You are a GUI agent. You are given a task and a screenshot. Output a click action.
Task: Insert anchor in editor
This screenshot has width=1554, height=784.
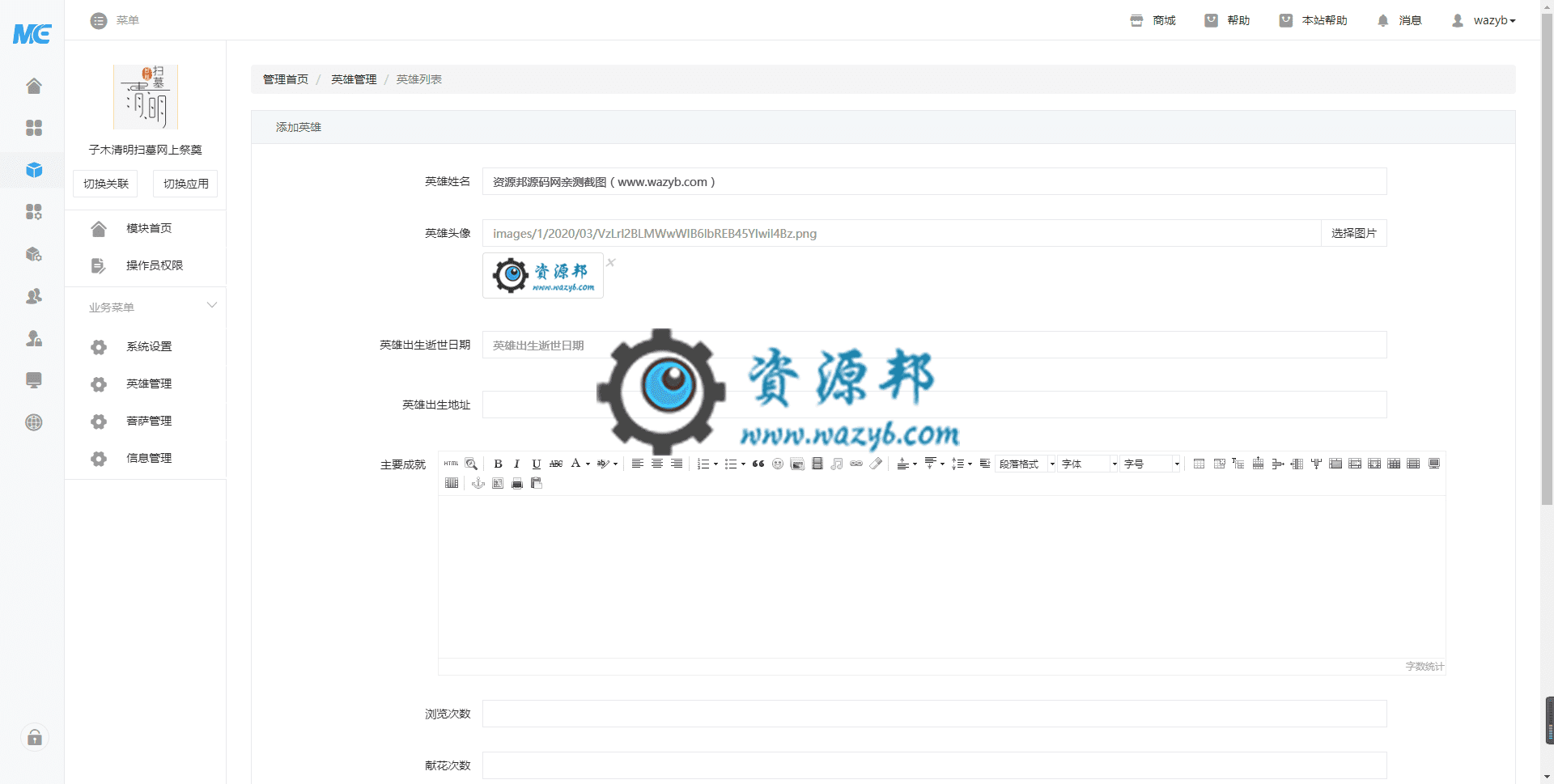478,483
